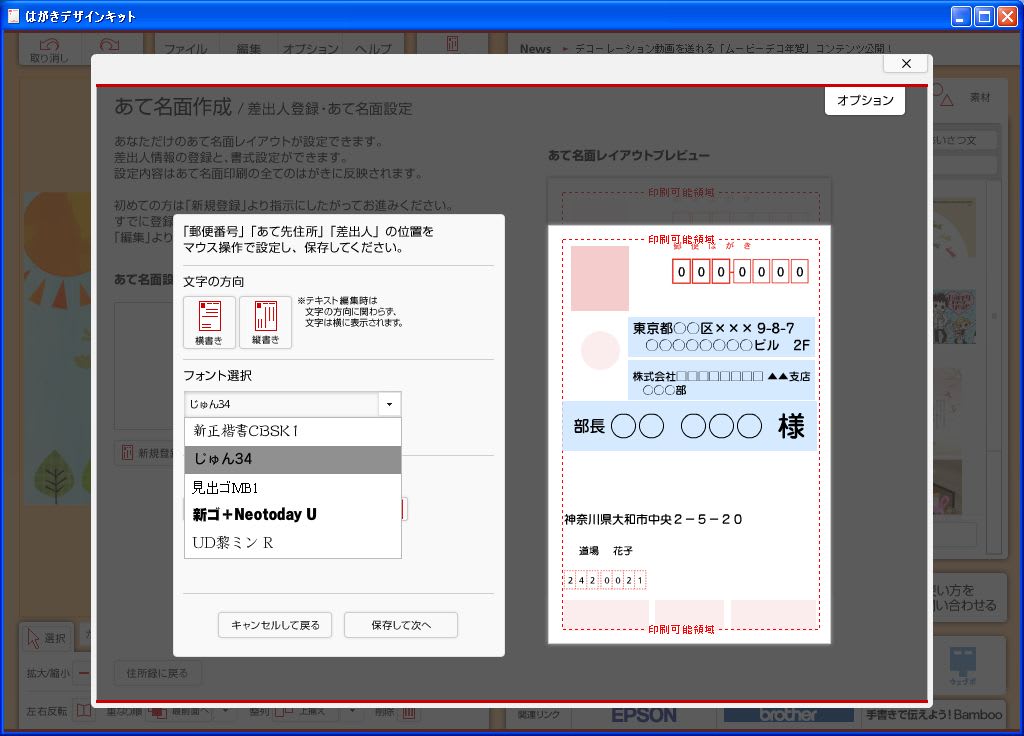
Task: Choose font じゅん34 in dropdown list
Action: (x=293, y=459)
